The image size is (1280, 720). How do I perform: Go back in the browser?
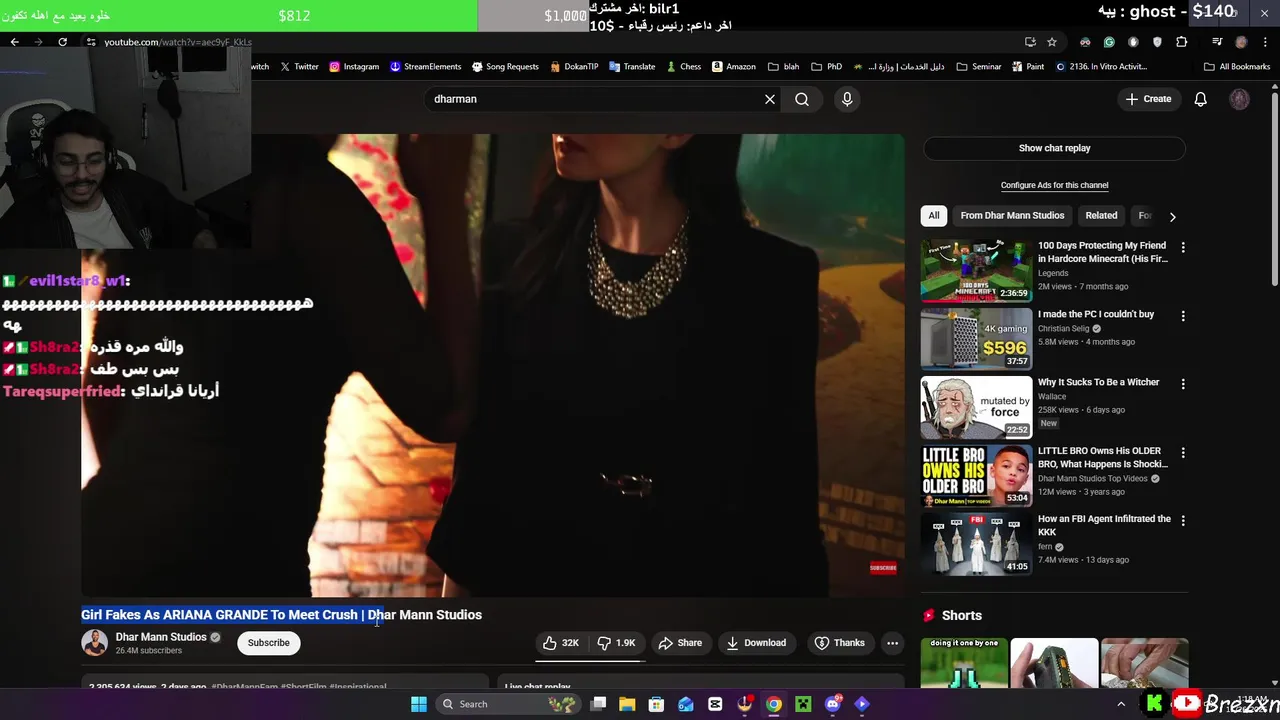coord(14,42)
